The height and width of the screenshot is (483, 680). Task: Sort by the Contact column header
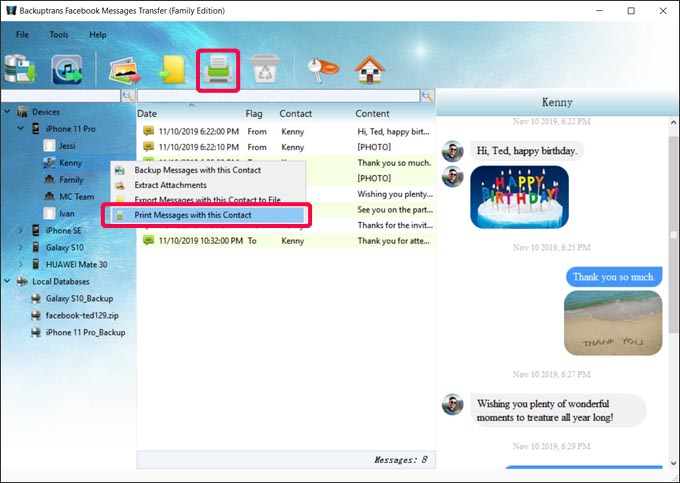point(295,114)
